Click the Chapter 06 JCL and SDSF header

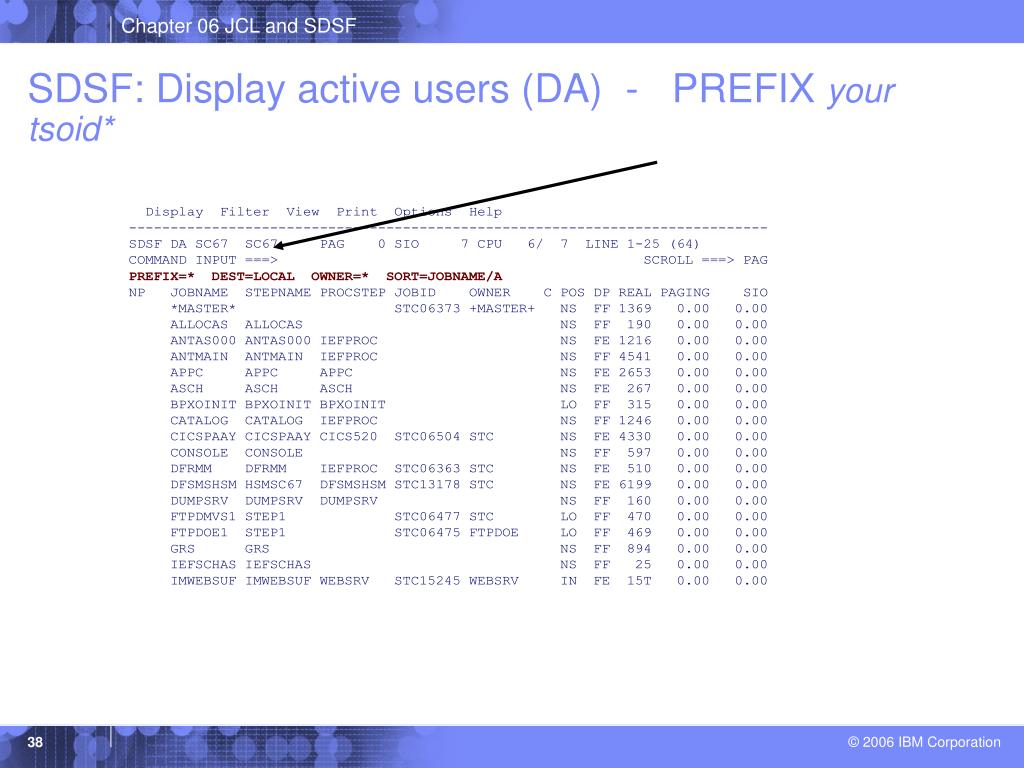tap(238, 25)
